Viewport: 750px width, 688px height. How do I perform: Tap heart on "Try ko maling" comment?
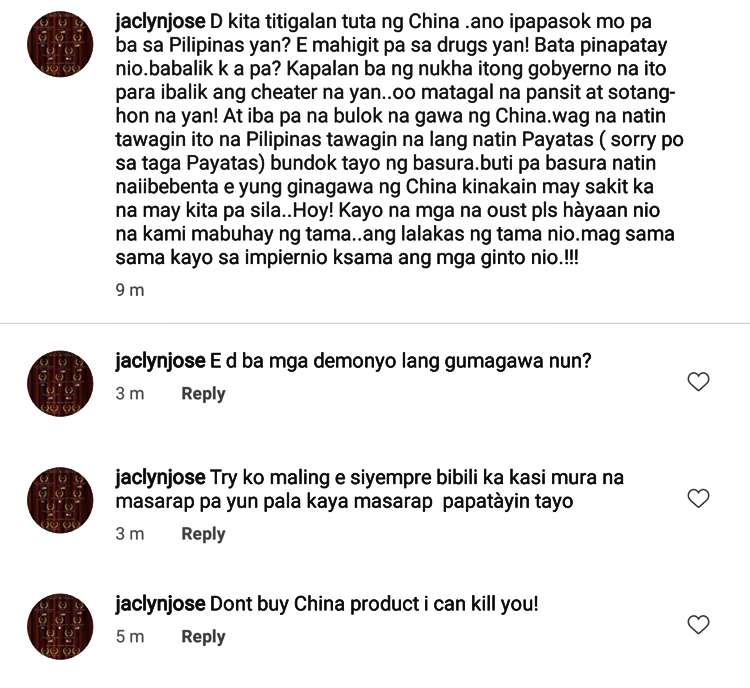(x=698, y=499)
